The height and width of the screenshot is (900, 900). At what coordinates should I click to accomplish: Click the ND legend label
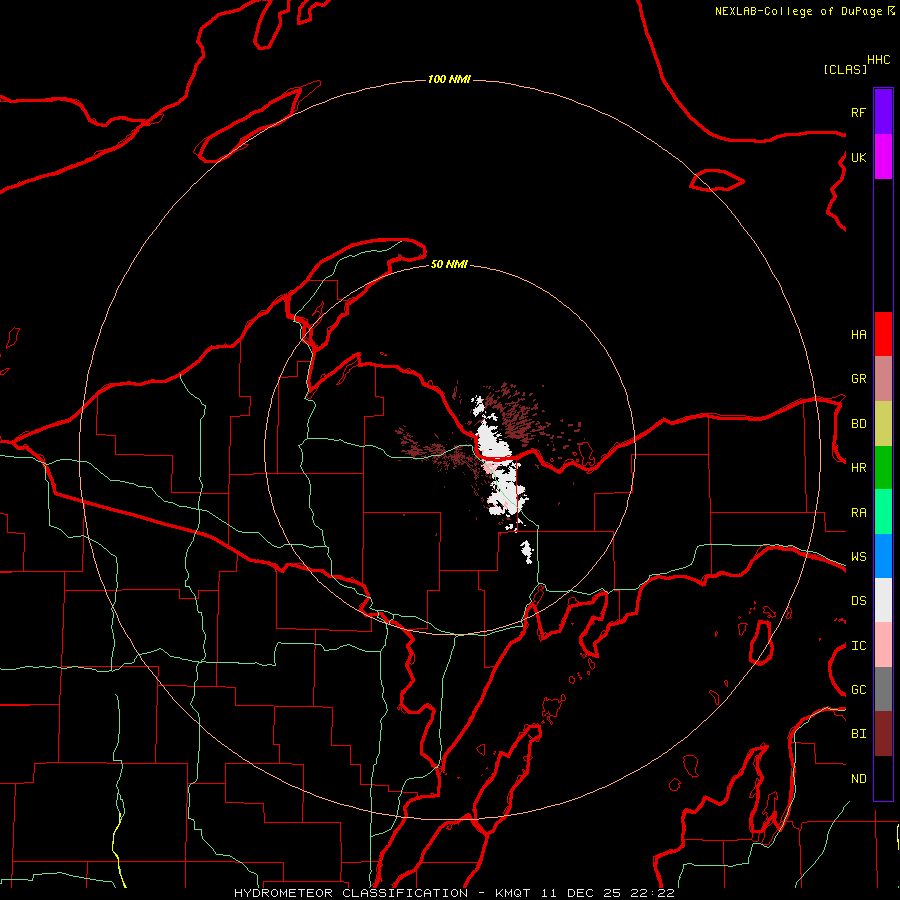click(858, 779)
